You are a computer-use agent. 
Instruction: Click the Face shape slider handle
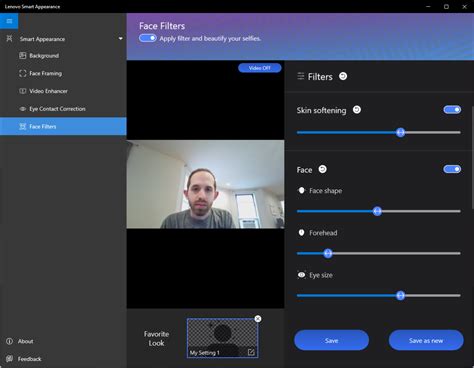[377, 211]
